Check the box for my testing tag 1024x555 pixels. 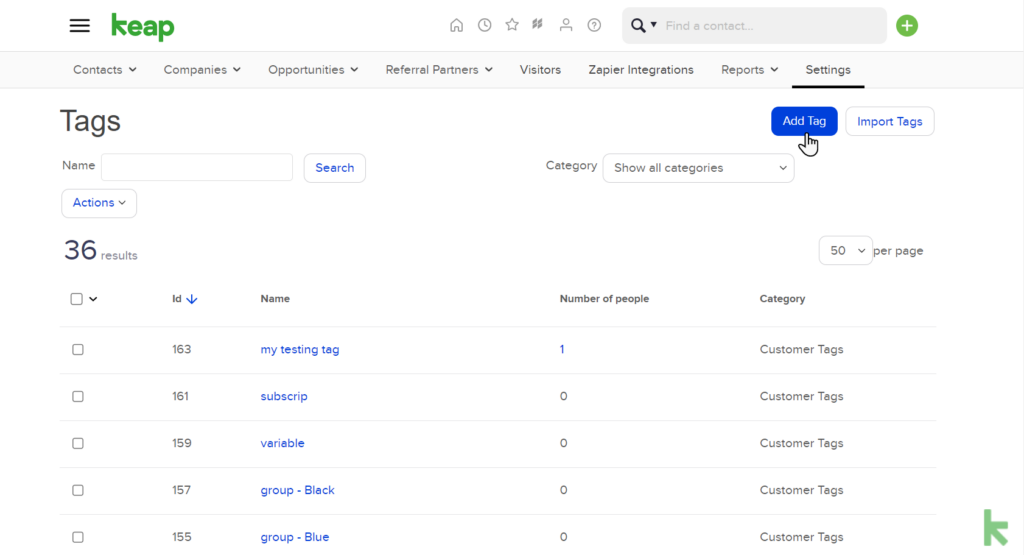tap(78, 349)
